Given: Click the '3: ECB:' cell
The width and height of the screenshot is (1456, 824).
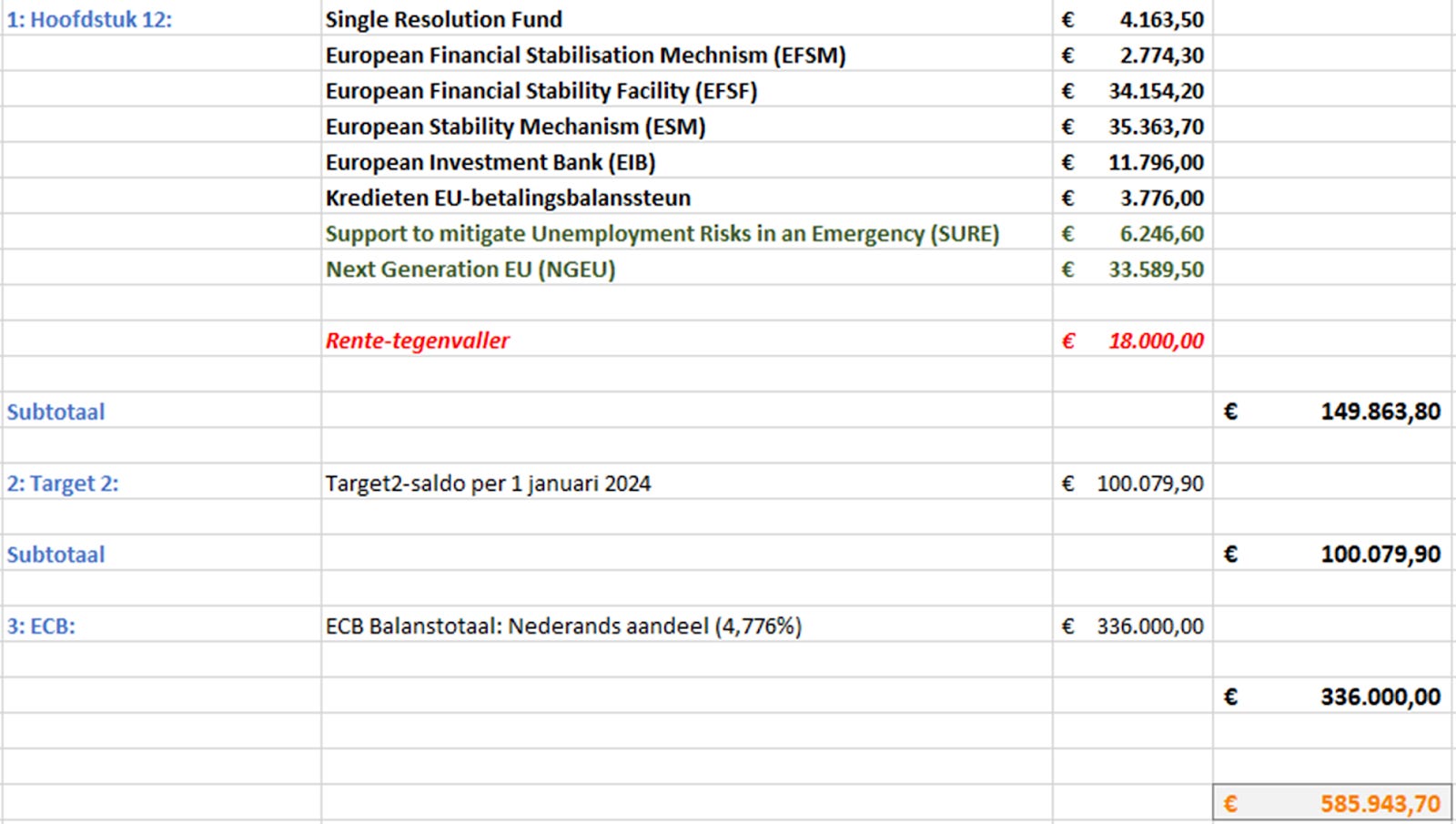Looking at the screenshot, I should coord(161,626).
